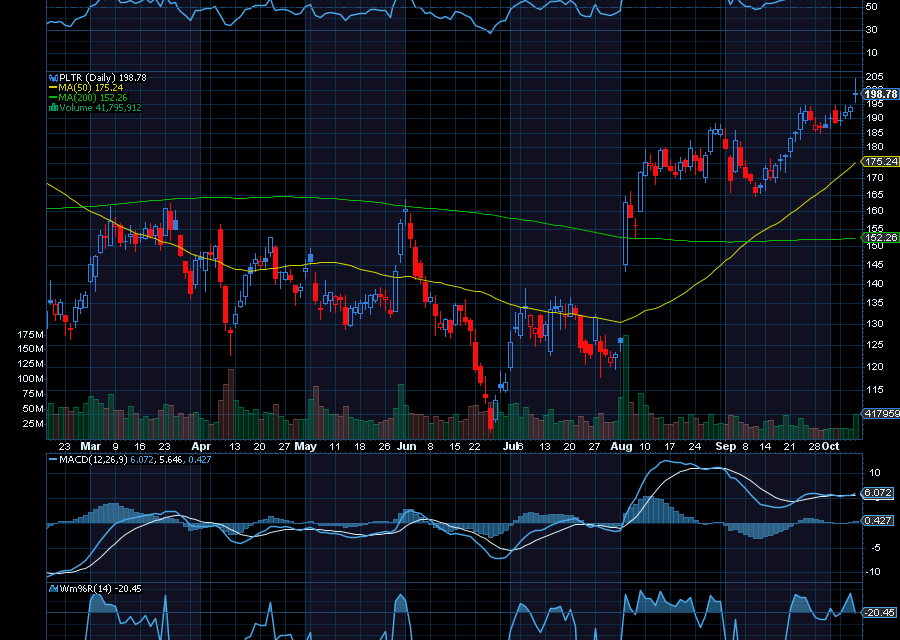Screen dimensions: 900x640
Task: Click the date label 11 in May
Action: pyautogui.click(x=335, y=447)
